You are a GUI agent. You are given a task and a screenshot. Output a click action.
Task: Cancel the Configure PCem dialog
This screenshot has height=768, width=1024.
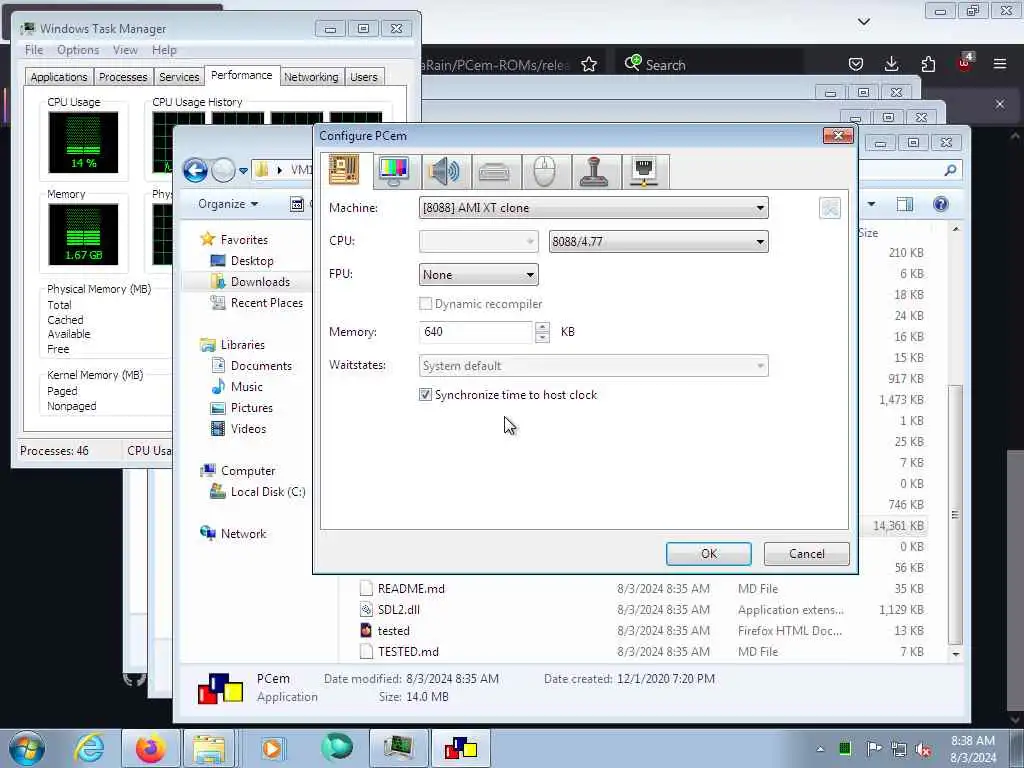point(807,554)
